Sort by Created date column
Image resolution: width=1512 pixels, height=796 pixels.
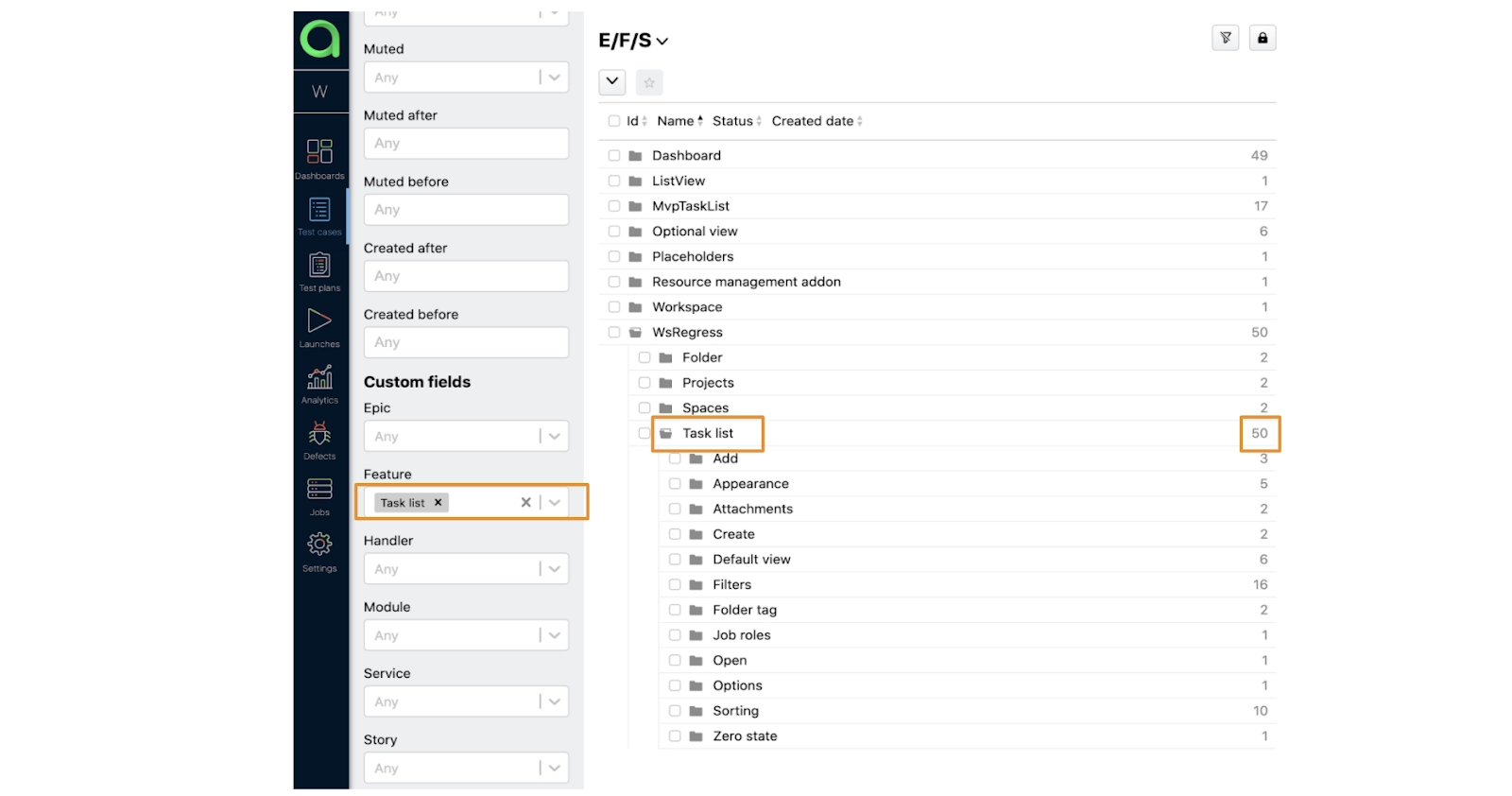[x=816, y=121]
